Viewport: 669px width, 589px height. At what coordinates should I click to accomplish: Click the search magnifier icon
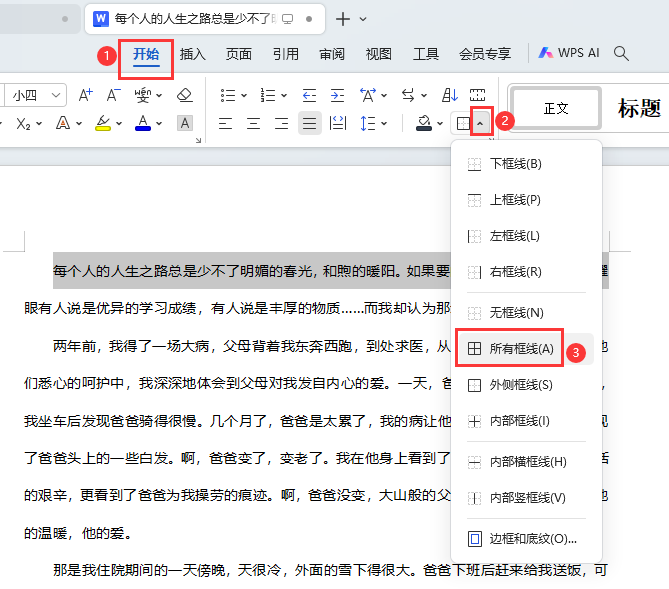621,53
